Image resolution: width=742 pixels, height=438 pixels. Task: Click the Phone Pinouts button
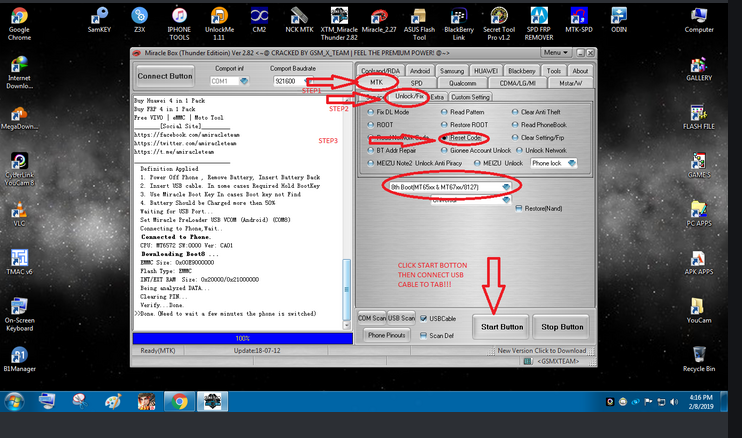click(x=387, y=335)
